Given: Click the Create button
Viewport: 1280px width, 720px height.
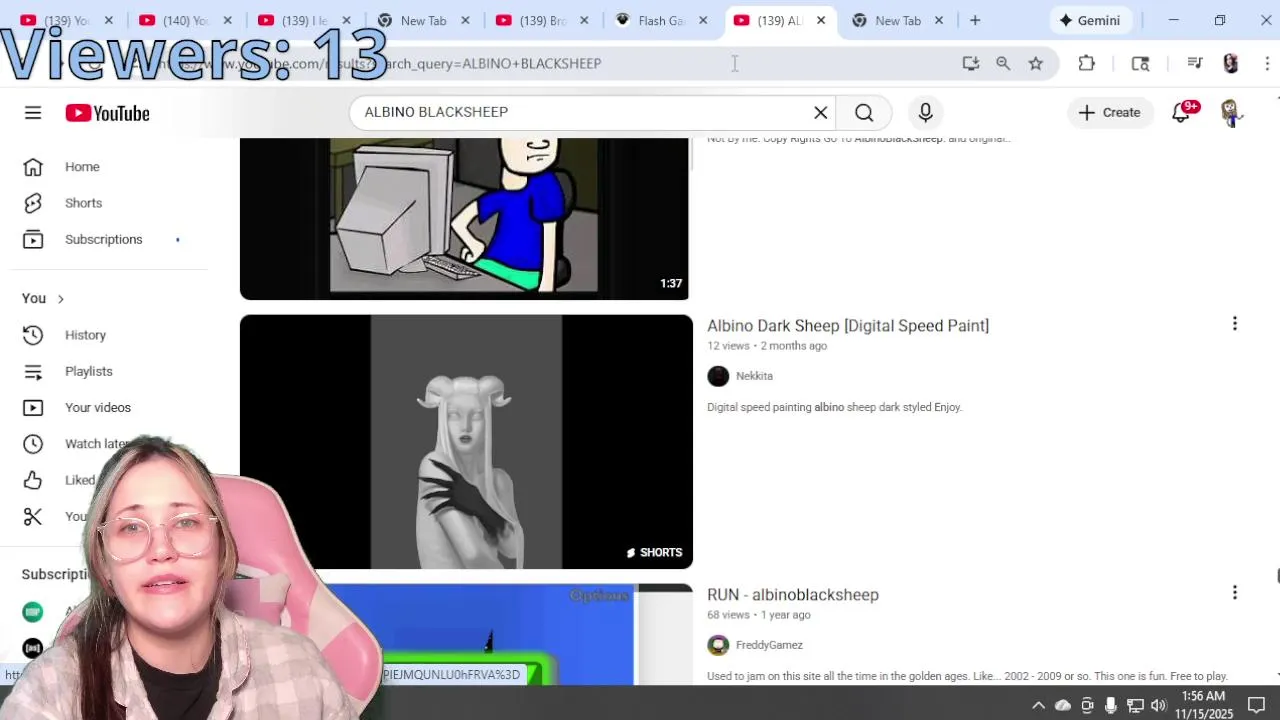Looking at the screenshot, I should 1110,113.
